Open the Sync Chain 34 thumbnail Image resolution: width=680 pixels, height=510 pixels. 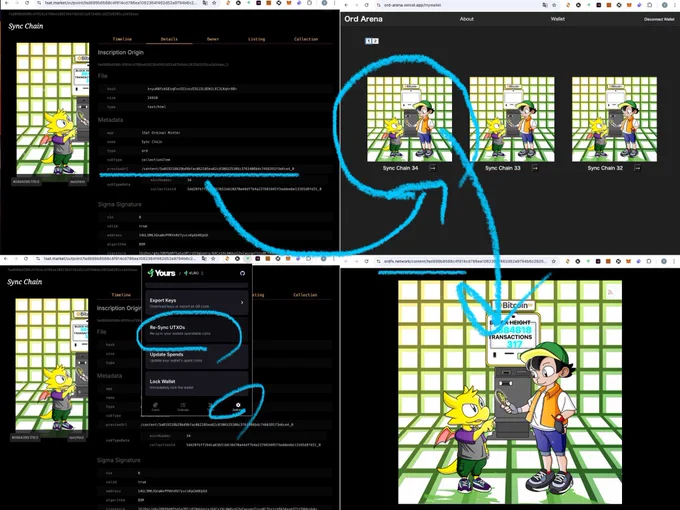(x=409, y=119)
